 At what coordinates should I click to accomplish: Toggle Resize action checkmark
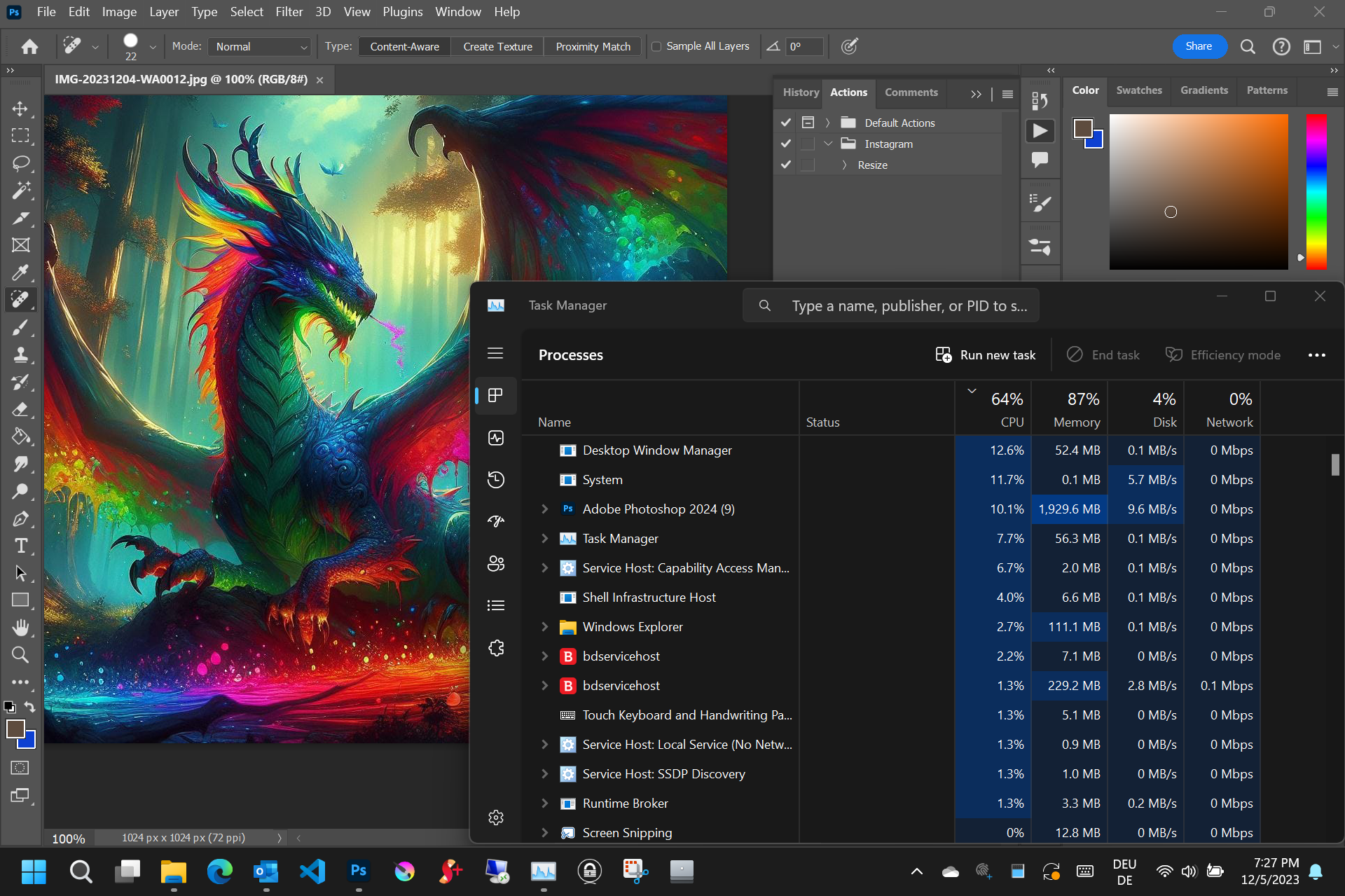pos(786,165)
